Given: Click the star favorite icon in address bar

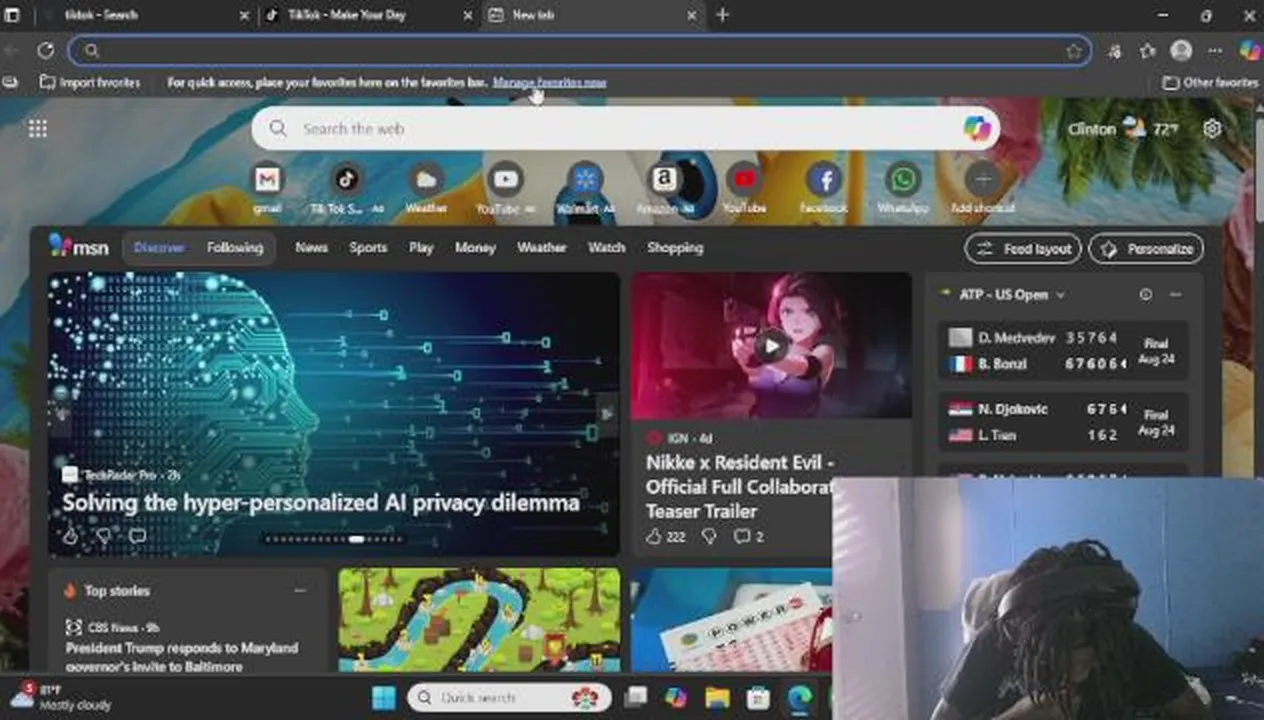Looking at the screenshot, I should coord(1074,51).
